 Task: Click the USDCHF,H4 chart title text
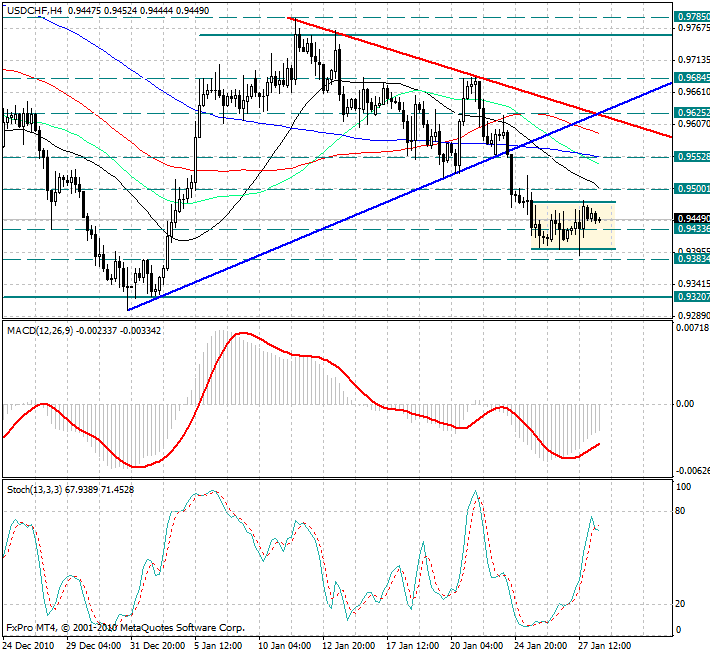click(x=34, y=10)
